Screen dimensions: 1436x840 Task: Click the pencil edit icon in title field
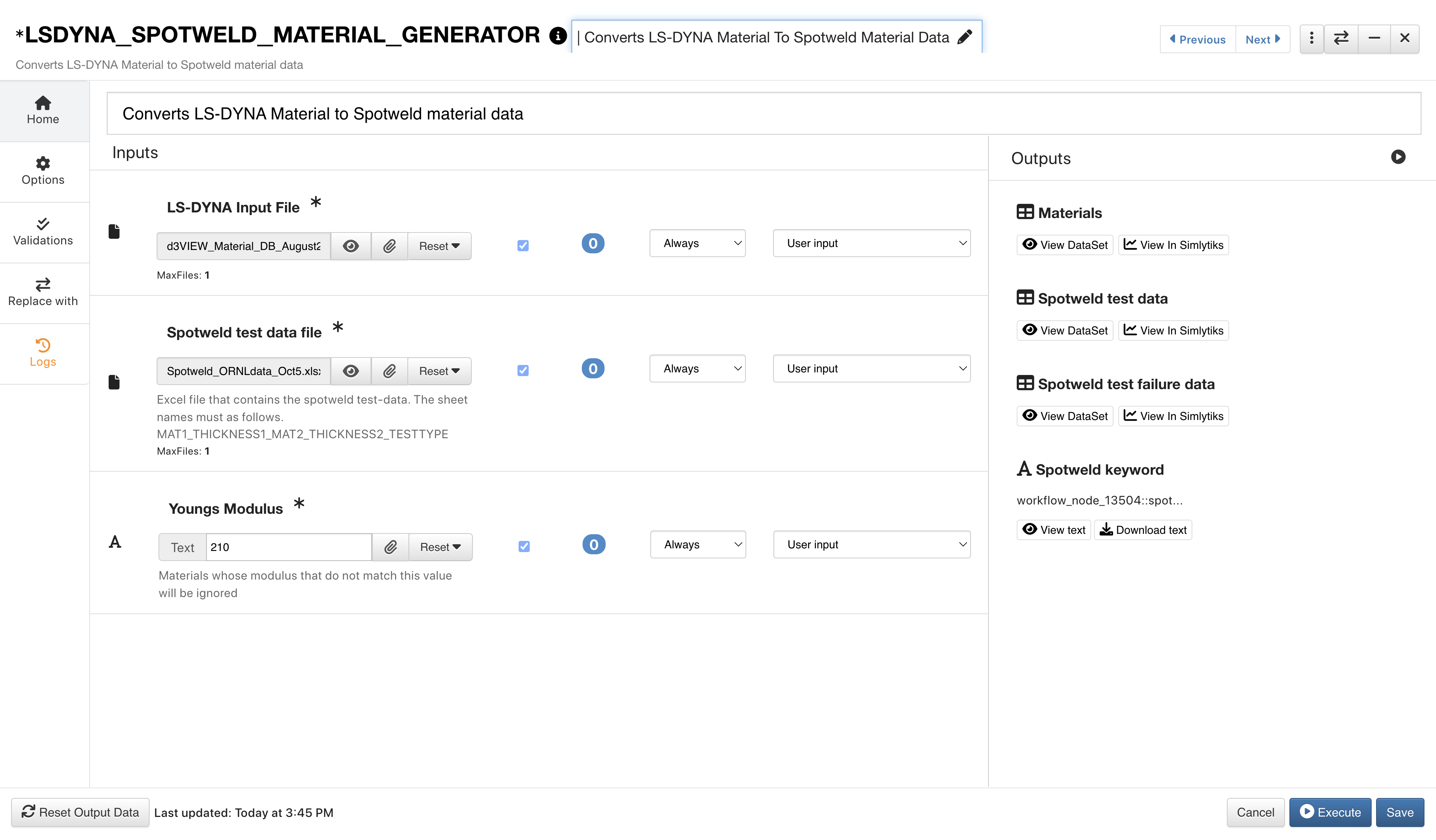pos(964,37)
